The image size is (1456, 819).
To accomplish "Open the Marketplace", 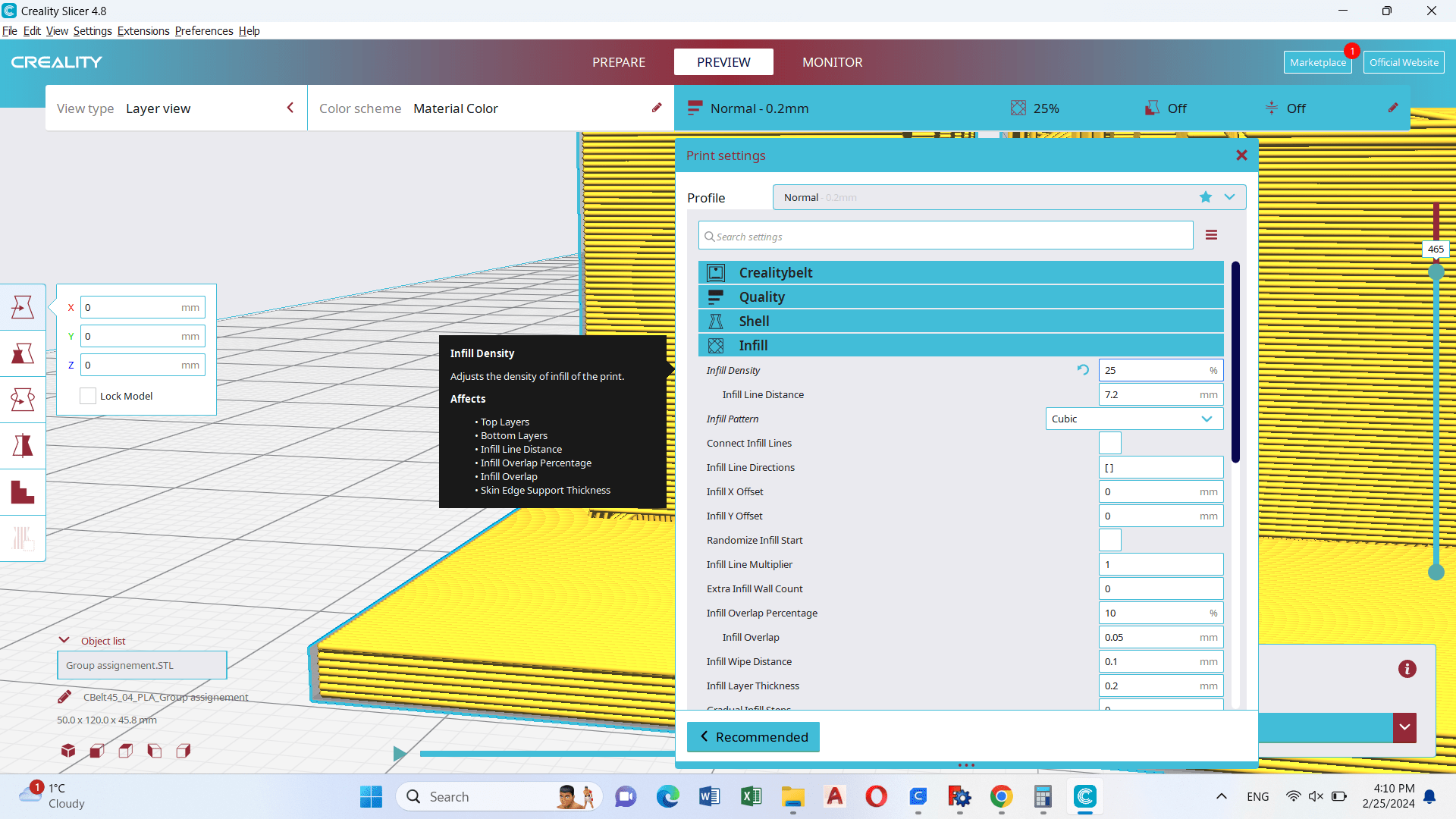I will [x=1318, y=62].
